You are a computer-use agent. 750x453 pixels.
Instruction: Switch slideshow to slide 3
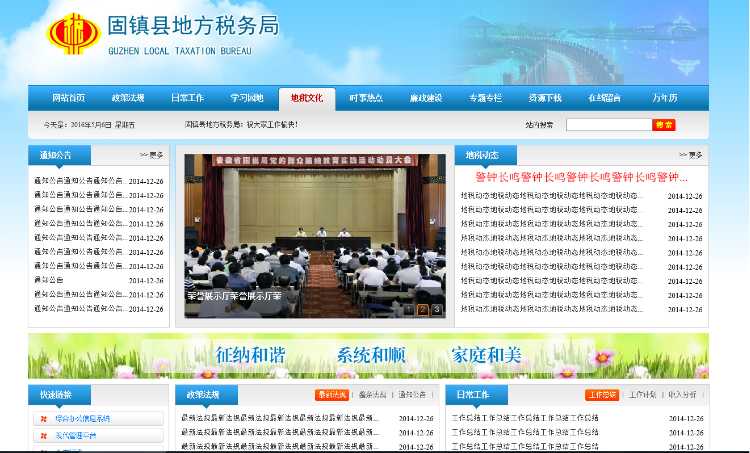(x=437, y=310)
